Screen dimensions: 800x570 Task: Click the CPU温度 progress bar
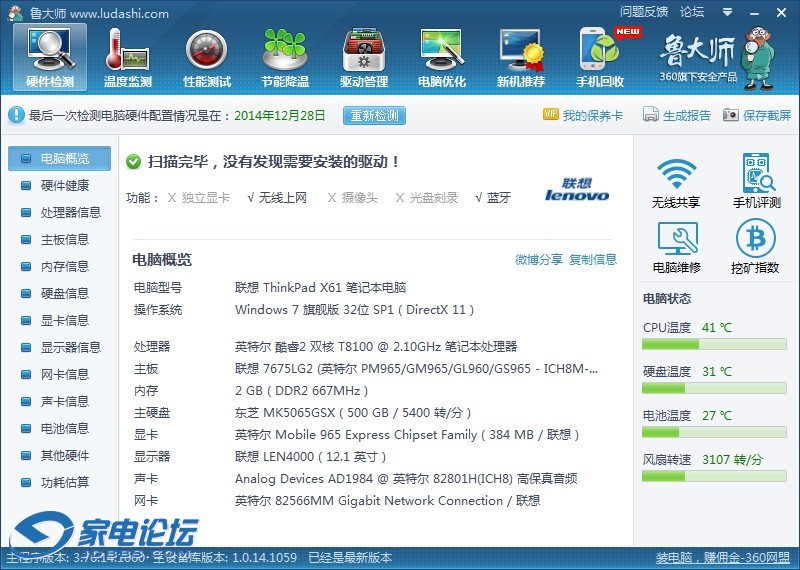click(x=714, y=345)
